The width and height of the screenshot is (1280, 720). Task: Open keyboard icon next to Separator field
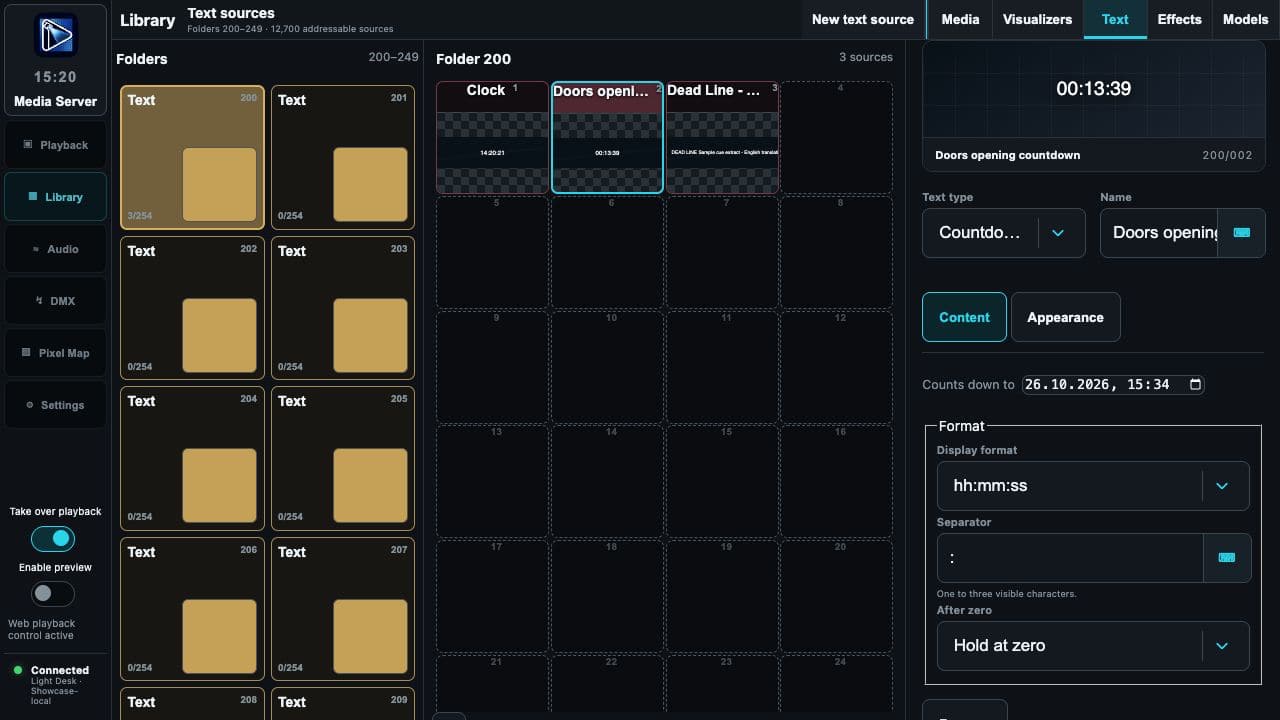pos(1227,558)
